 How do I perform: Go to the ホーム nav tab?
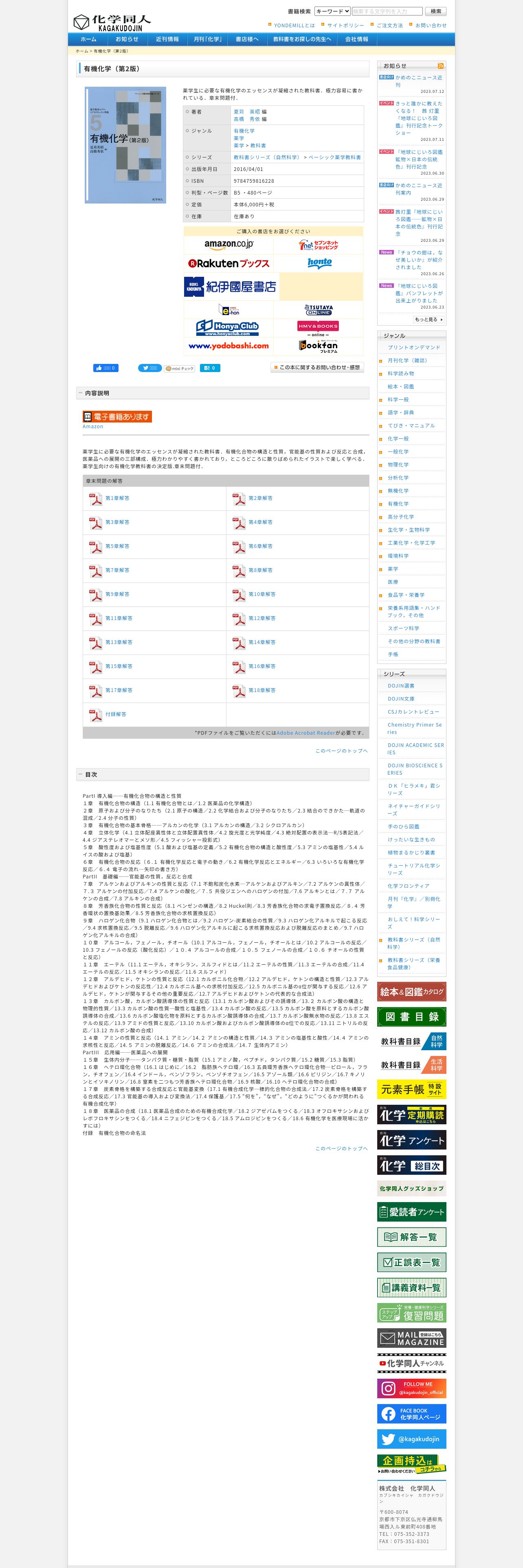pos(88,39)
